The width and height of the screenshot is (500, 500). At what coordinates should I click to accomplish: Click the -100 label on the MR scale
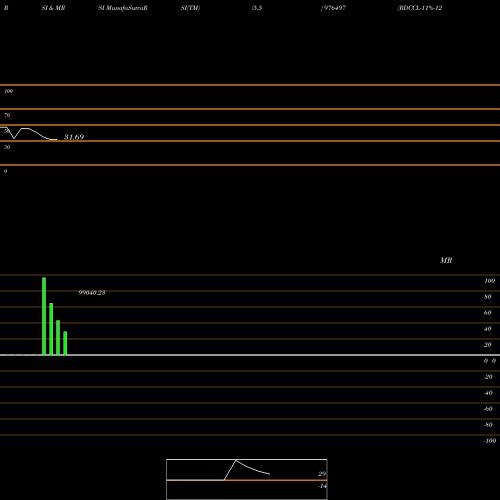[490, 441]
